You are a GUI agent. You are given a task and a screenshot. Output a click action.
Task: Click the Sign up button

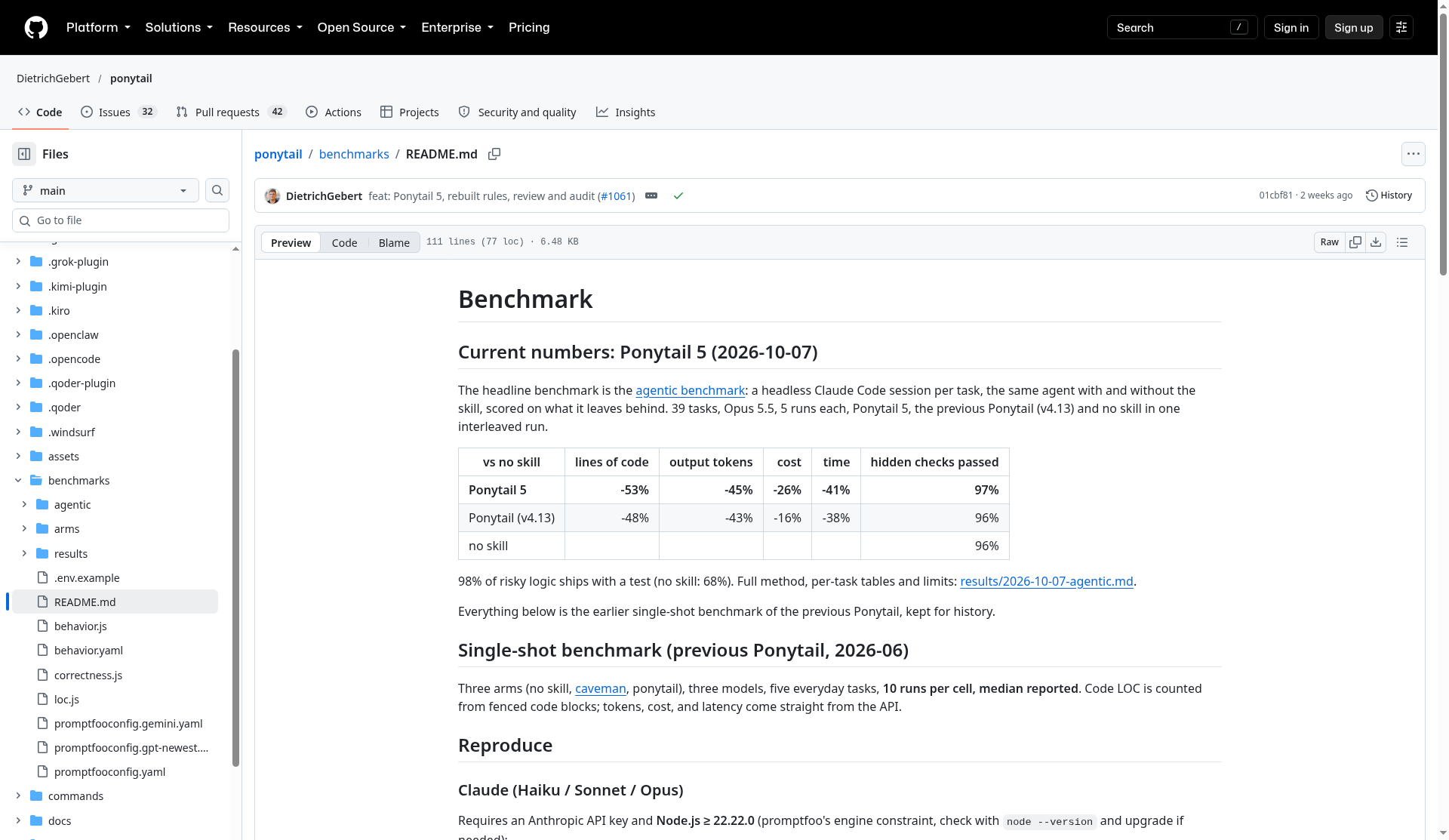pyautogui.click(x=1354, y=27)
